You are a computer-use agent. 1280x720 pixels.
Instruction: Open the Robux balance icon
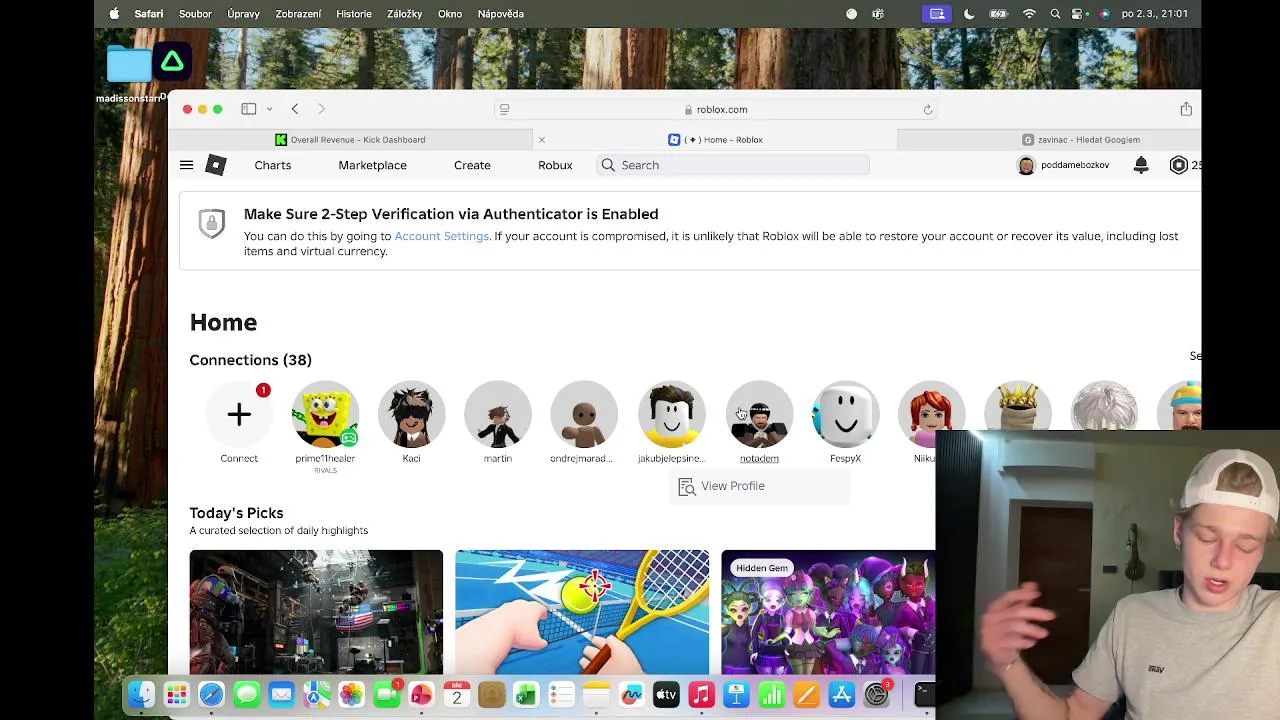point(1179,165)
